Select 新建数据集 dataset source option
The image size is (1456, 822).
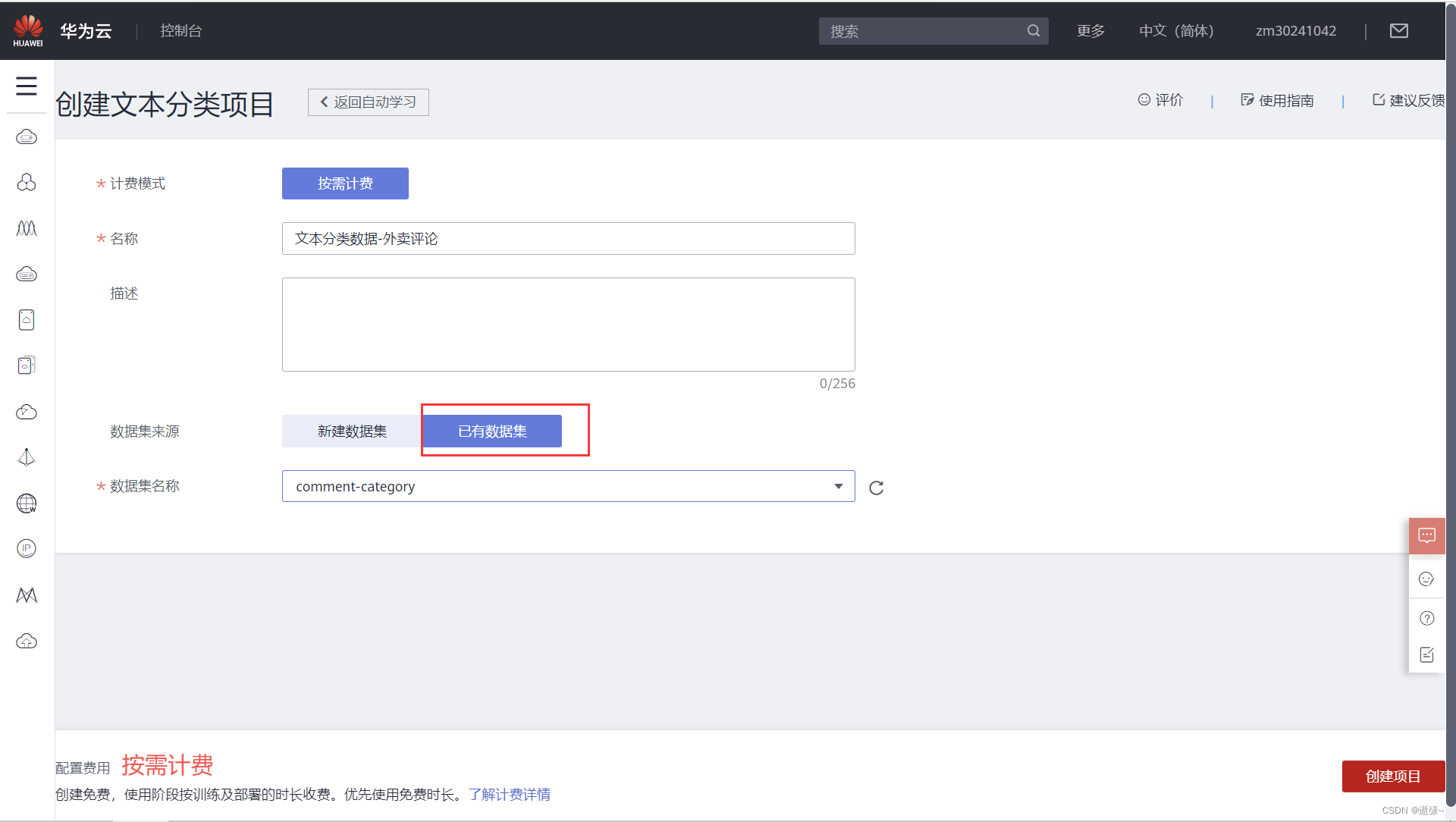352,431
